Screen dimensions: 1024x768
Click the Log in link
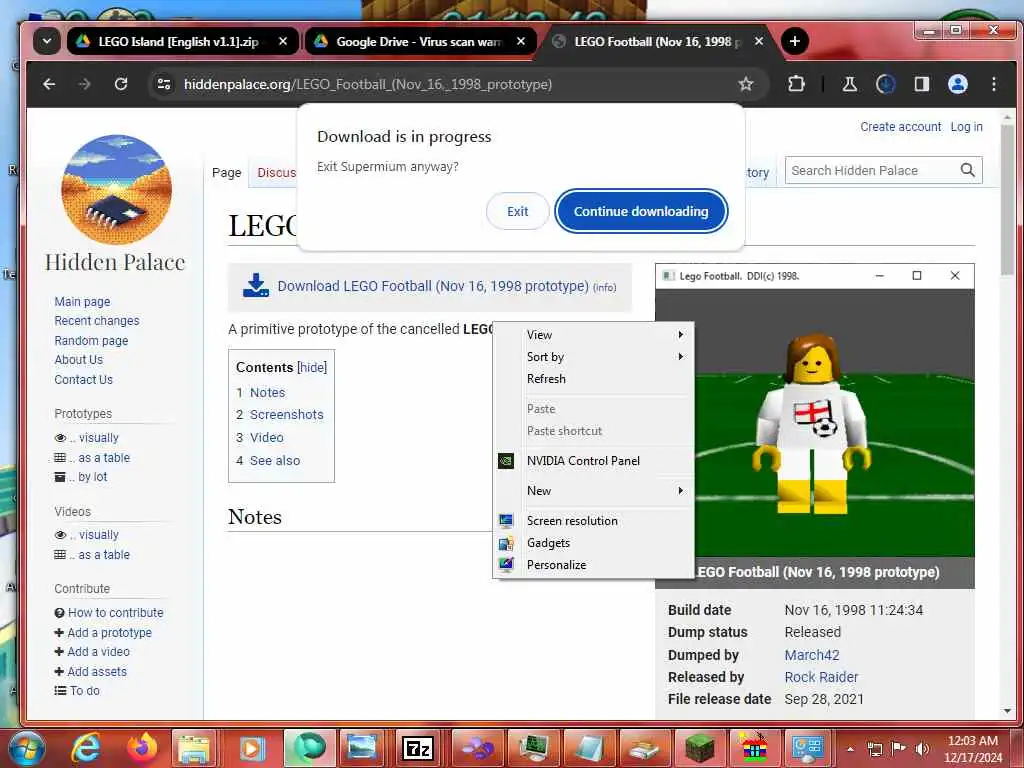coord(967,127)
